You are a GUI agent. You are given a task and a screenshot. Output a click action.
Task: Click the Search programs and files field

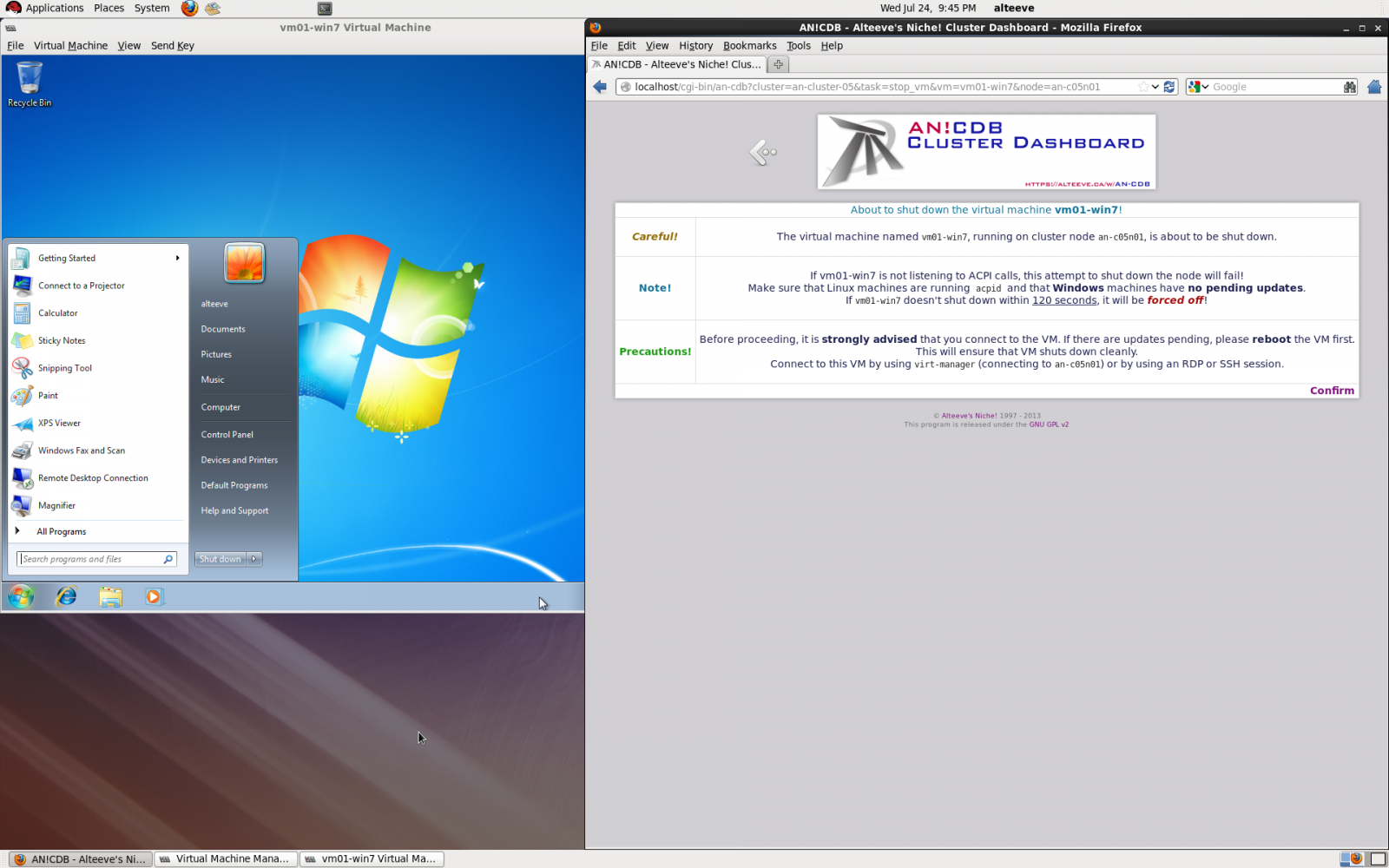[91, 559]
